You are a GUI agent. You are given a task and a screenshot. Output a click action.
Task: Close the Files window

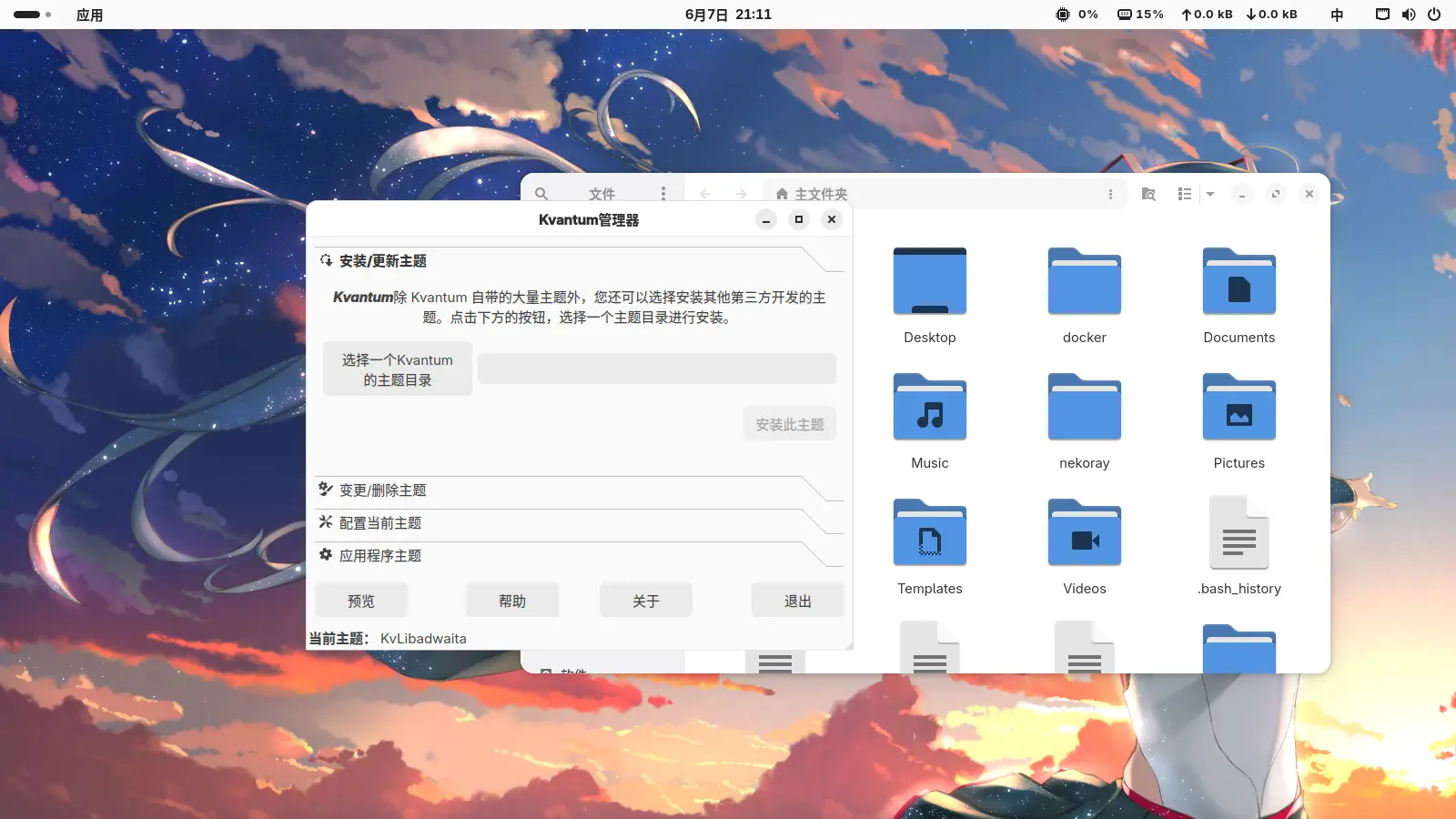click(1309, 194)
